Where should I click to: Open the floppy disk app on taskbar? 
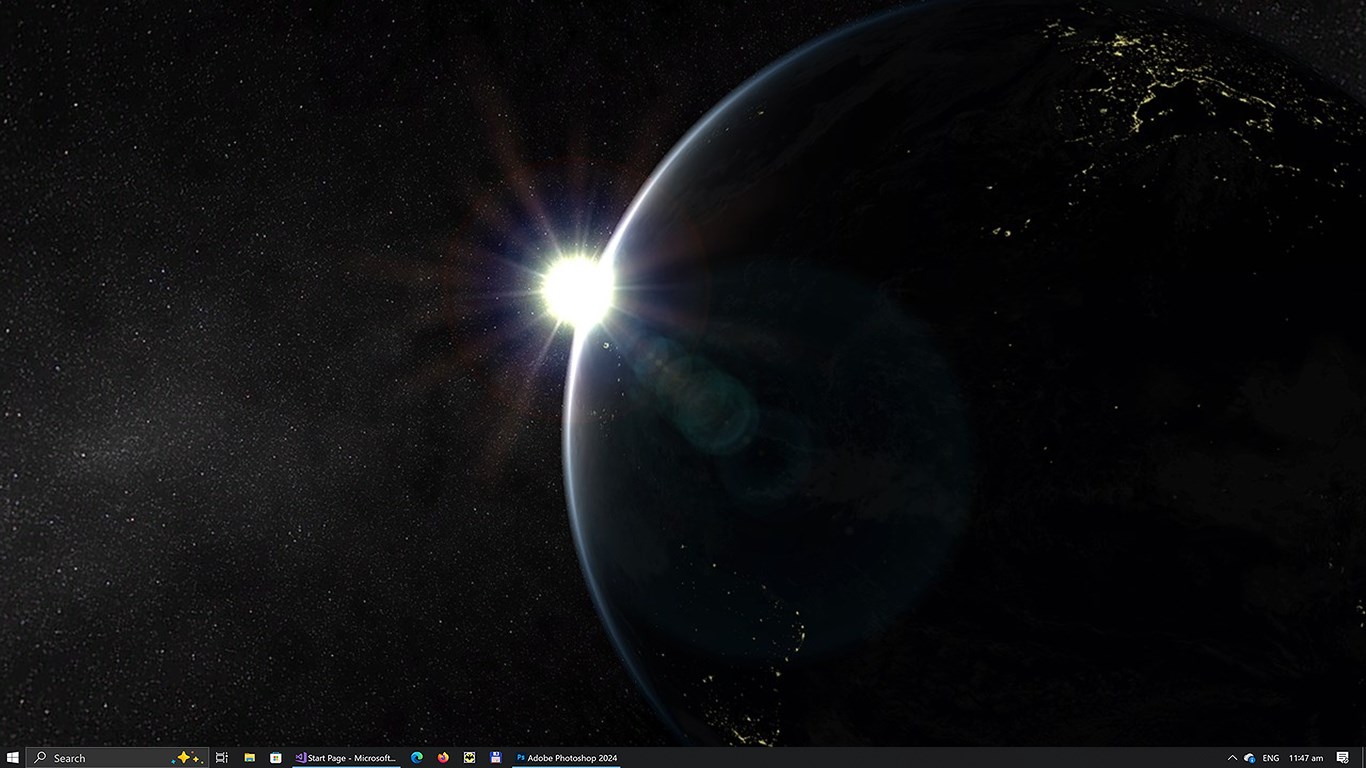point(495,758)
